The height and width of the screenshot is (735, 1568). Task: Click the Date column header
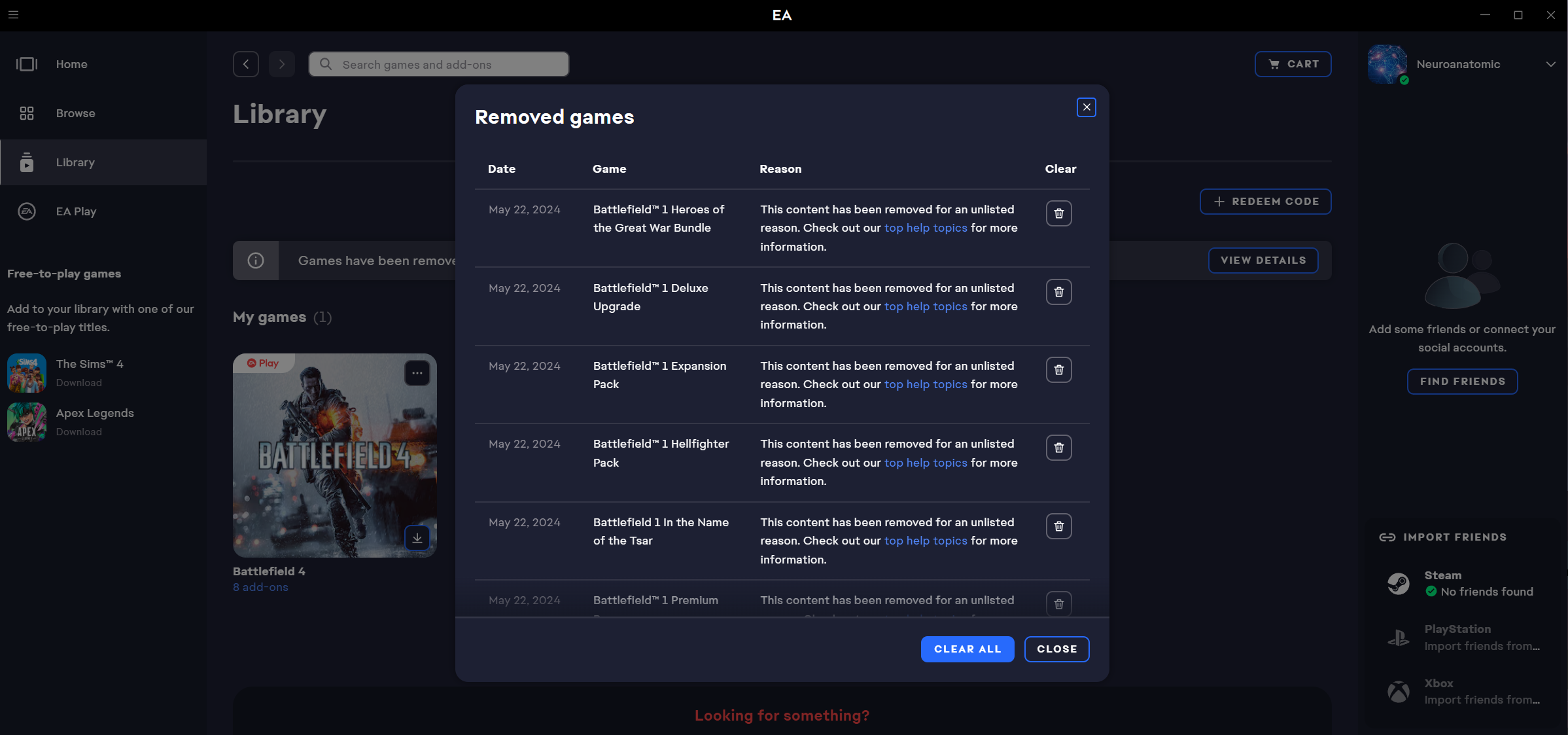coord(501,169)
